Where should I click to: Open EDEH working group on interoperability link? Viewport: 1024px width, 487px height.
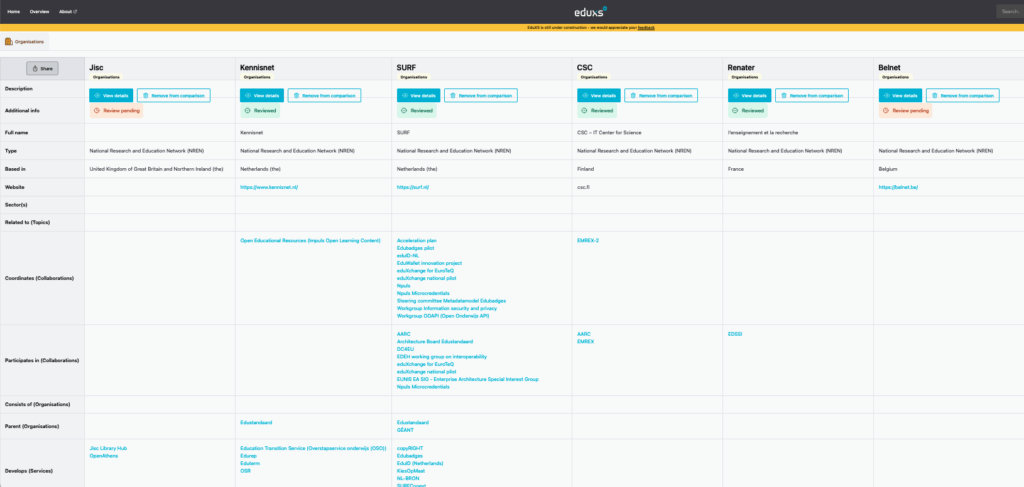[x=441, y=356]
